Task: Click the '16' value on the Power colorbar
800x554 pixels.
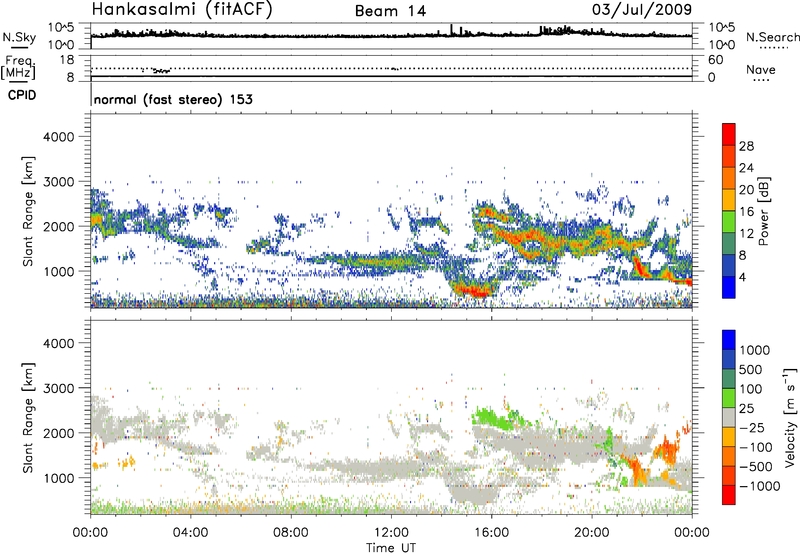Action: point(746,212)
